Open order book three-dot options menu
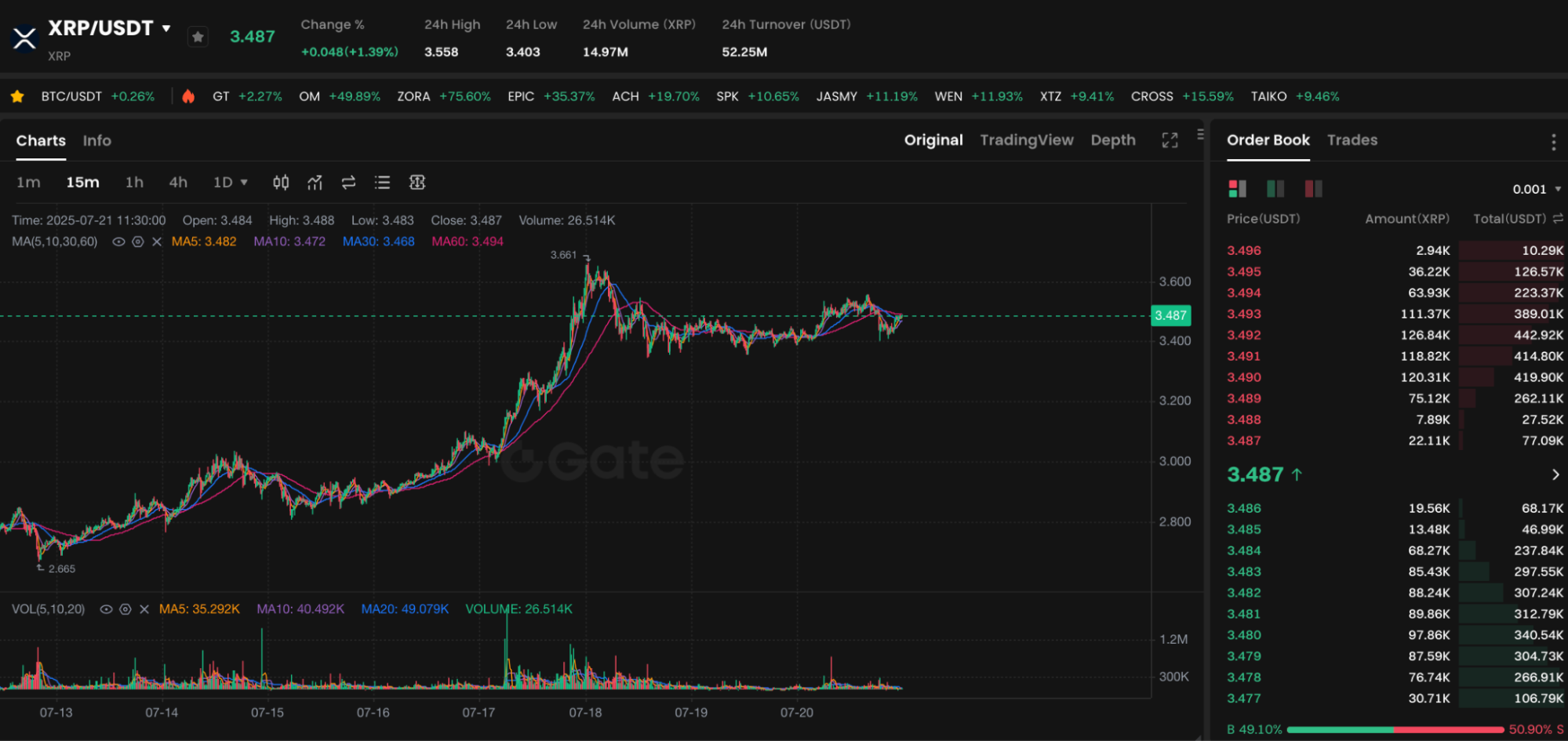This screenshot has height=741, width=1568. [x=1553, y=142]
